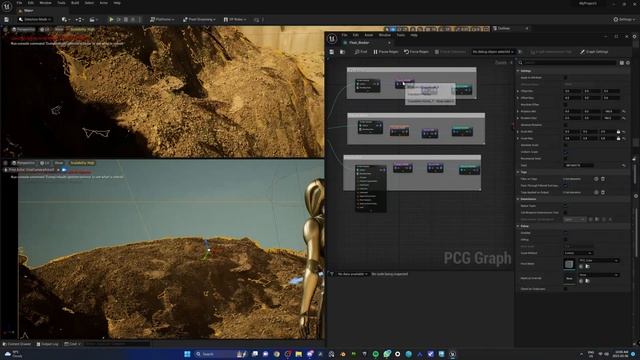Click browse-to icon under Material Override dropdown
The image size is (640, 360).
pos(587,281)
